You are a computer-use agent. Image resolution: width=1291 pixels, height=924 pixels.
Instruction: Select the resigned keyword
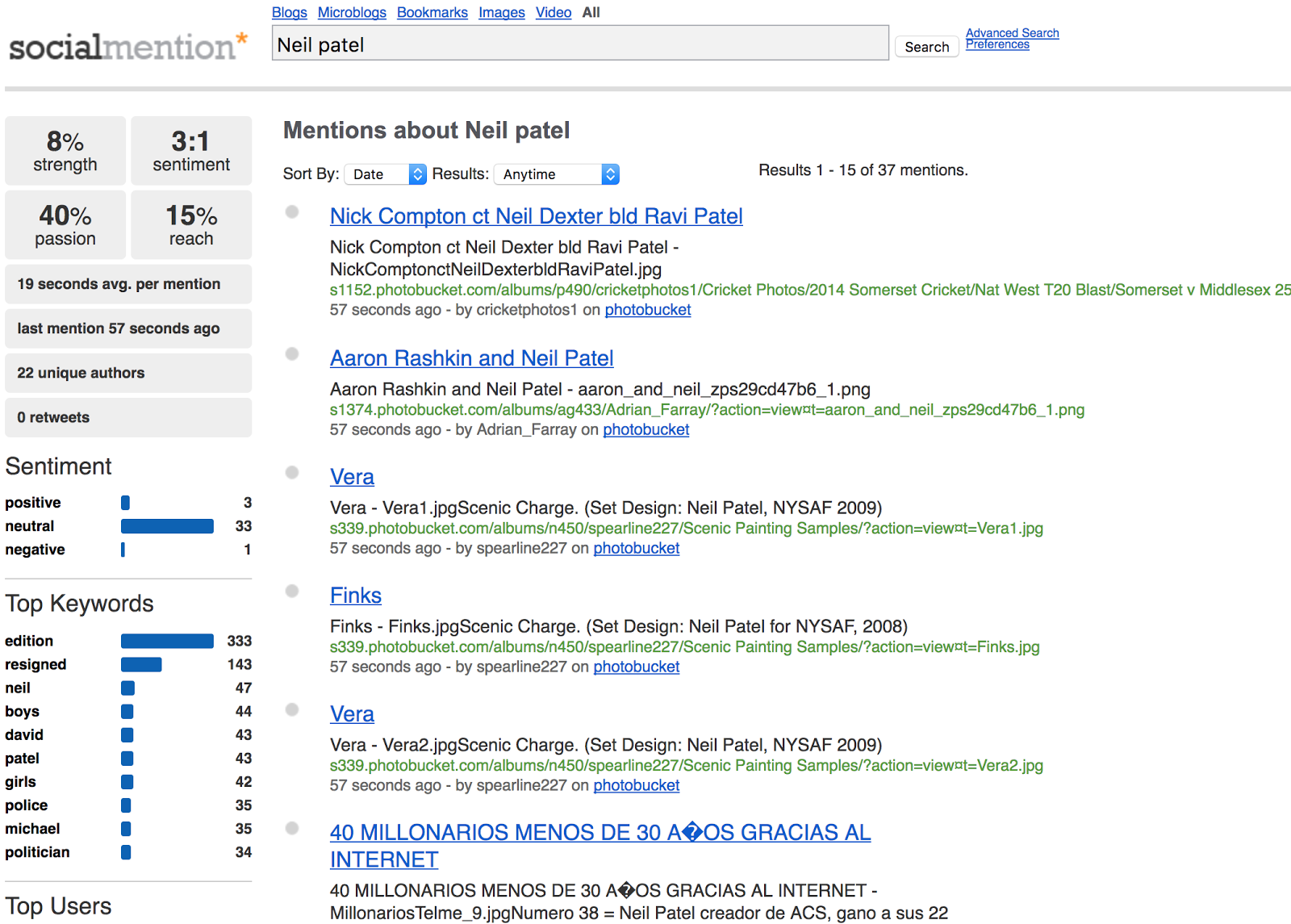tap(36, 664)
